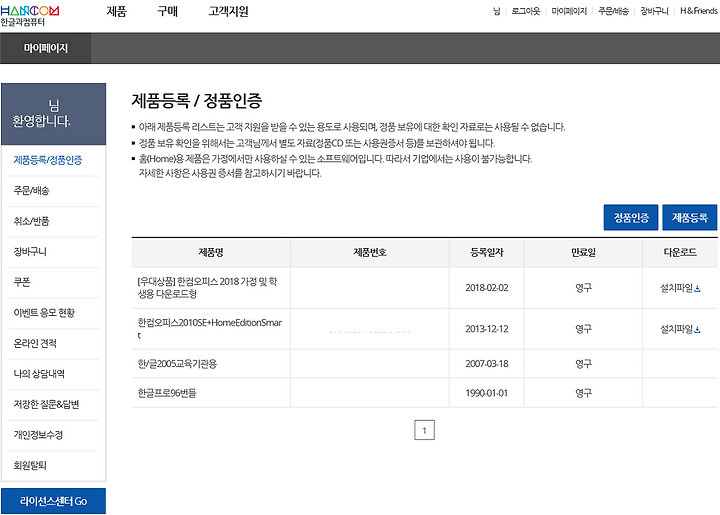This screenshot has width=720, height=515.
Task: Go to 마이페이지 in top utility links
Action: coord(569,11)
